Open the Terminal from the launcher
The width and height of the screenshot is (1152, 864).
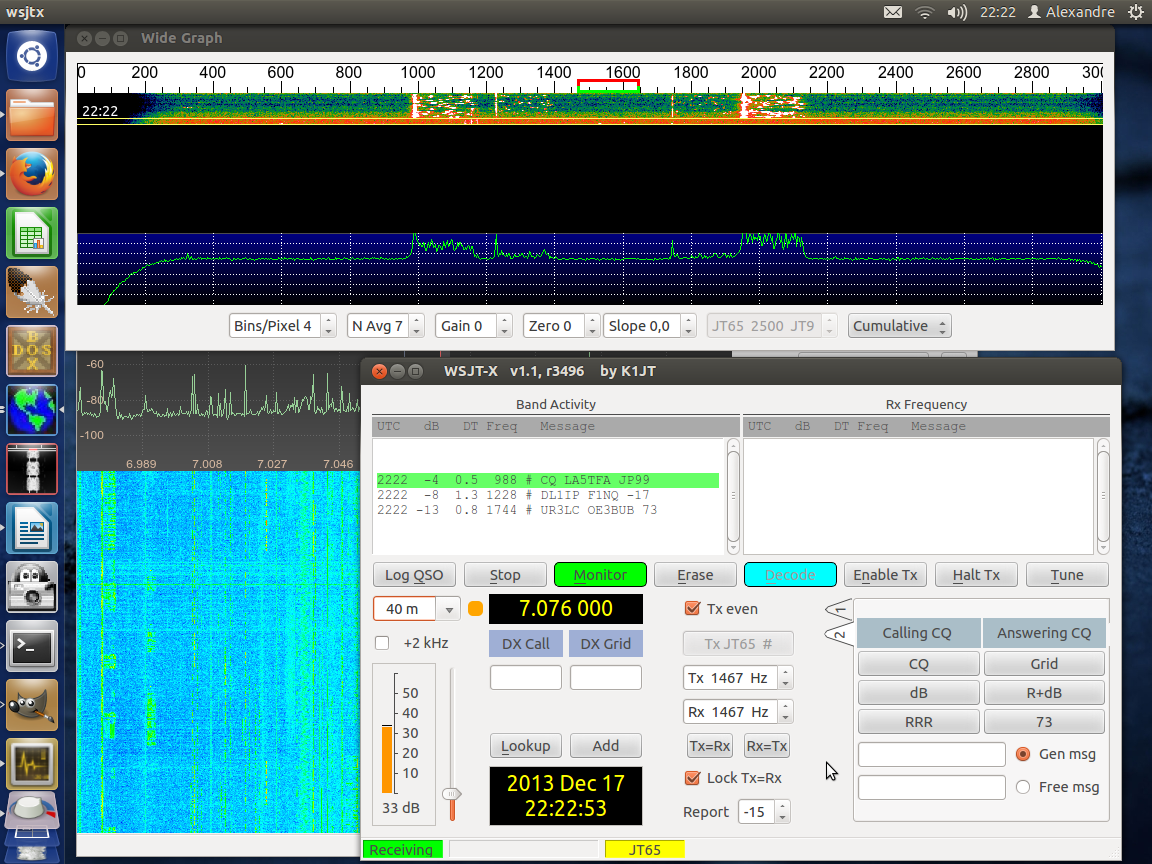point(32,645)
